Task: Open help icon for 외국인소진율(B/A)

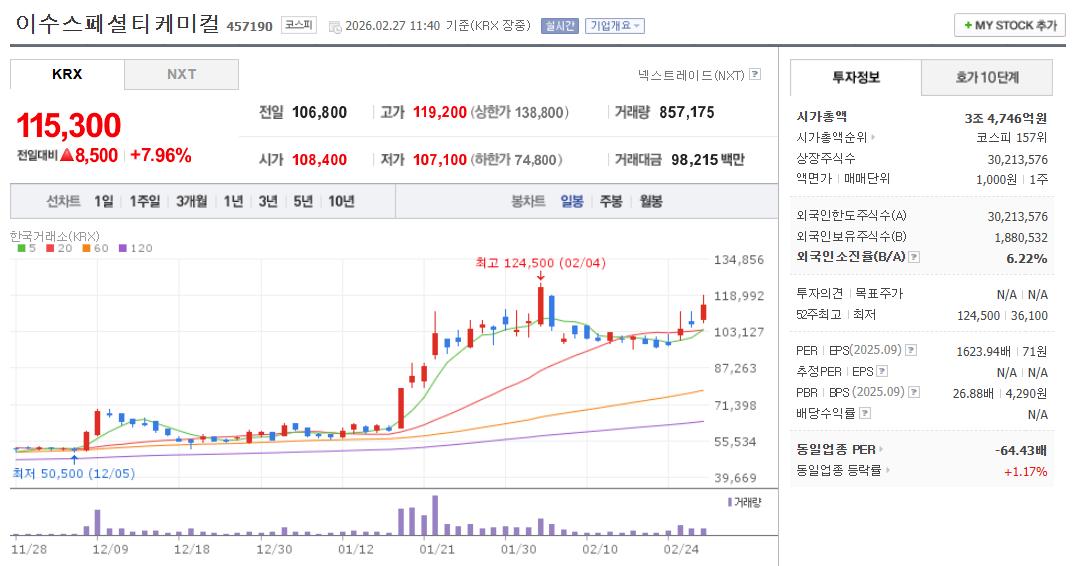Action: point(914,257)
